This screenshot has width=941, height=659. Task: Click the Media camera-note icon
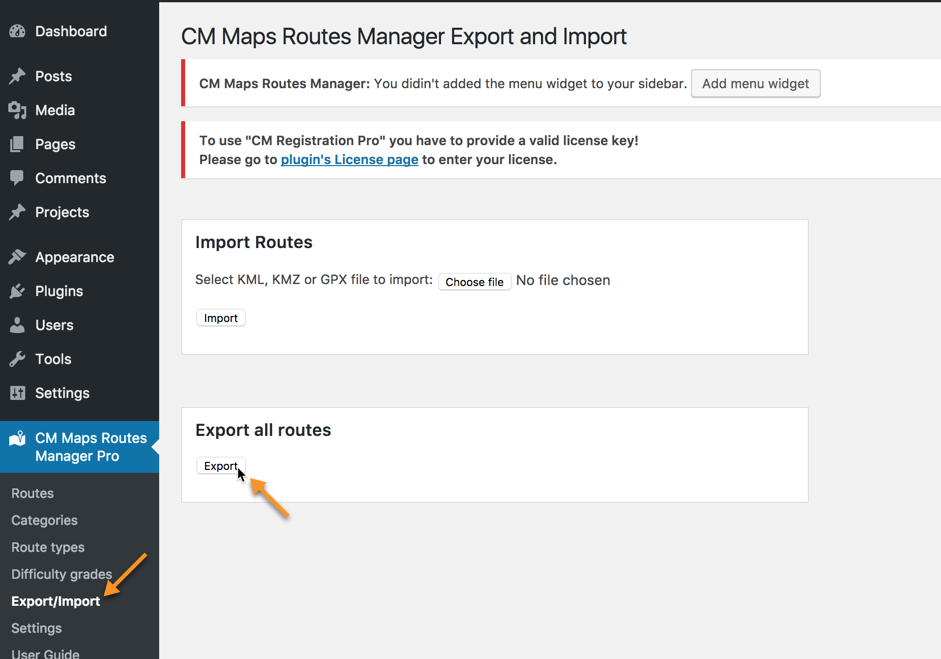coord(17,110)
